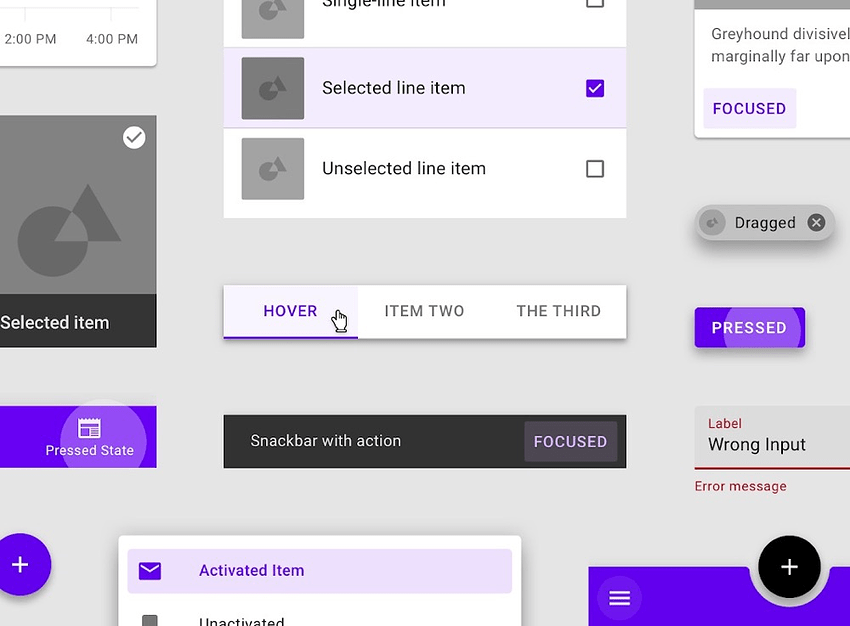This screenshot has width=850, height=626.
Task: Open the HOVER tab
Action: click(291, 312)
